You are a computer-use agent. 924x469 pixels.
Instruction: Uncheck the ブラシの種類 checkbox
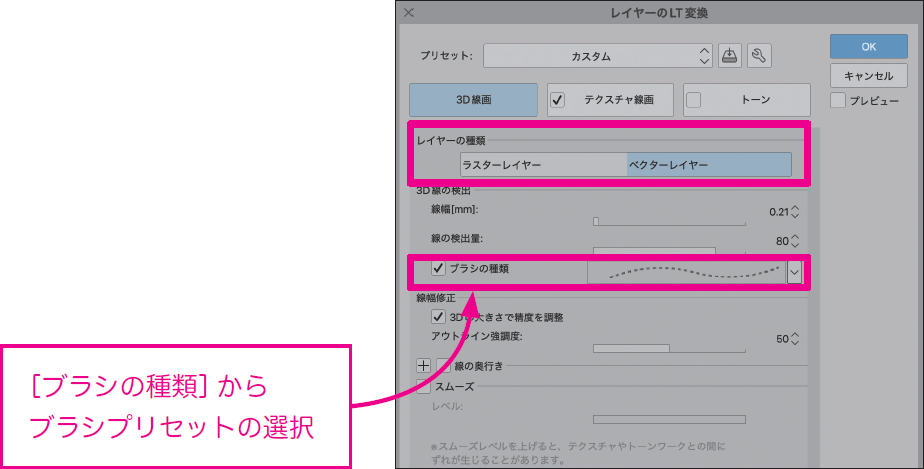[438, 269]
